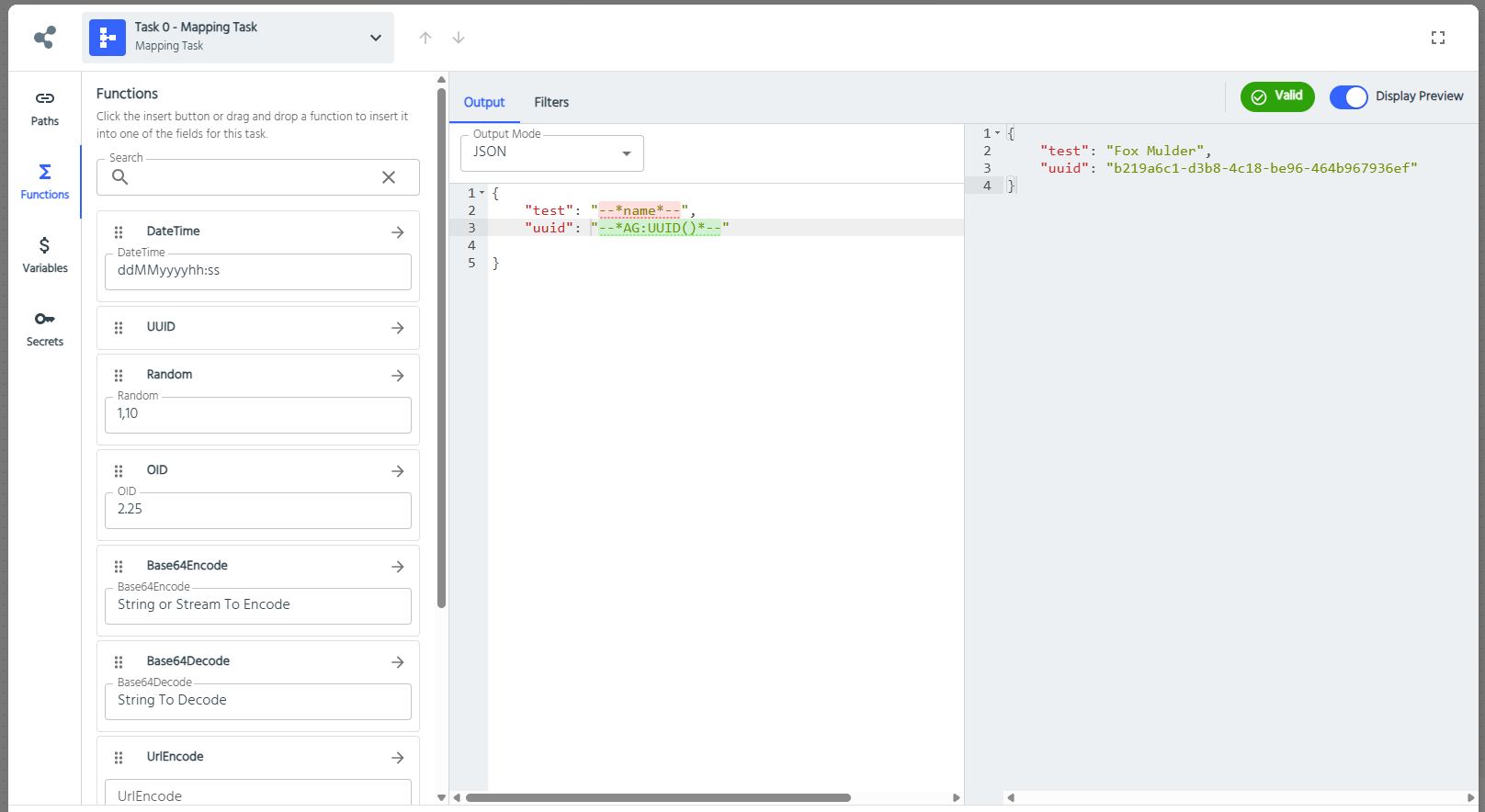Collapse the code fold on editor line 1
The image size is (1485, 812).
pos(482,193)
